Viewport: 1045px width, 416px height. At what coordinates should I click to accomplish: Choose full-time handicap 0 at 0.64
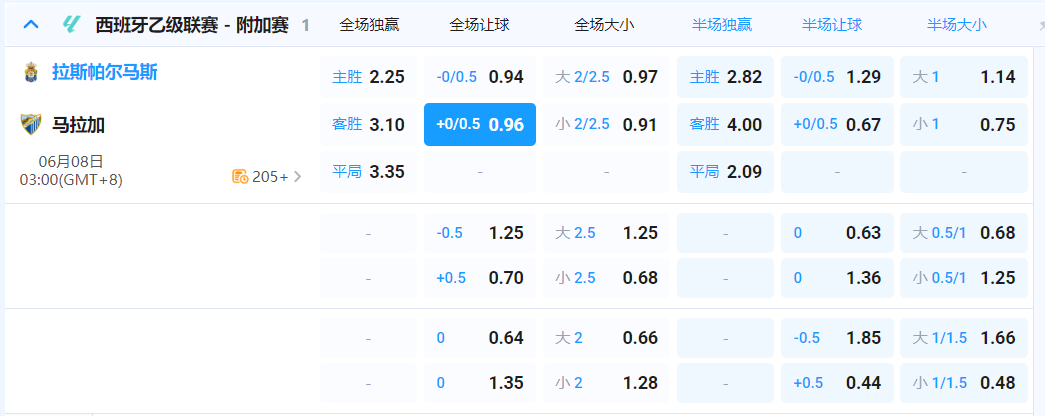[x=480, y=338]
